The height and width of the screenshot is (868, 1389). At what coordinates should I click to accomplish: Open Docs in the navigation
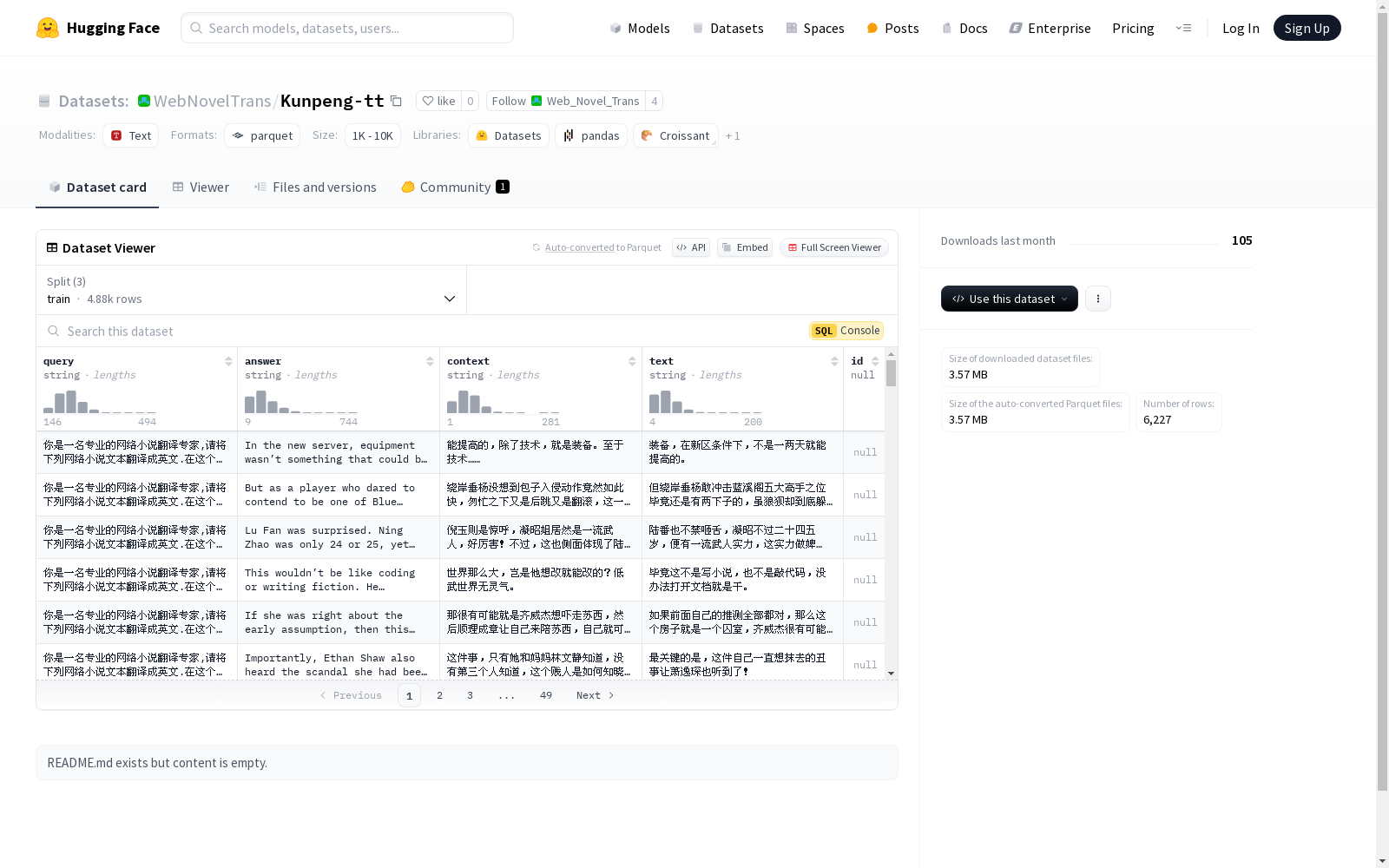[964, 28]
